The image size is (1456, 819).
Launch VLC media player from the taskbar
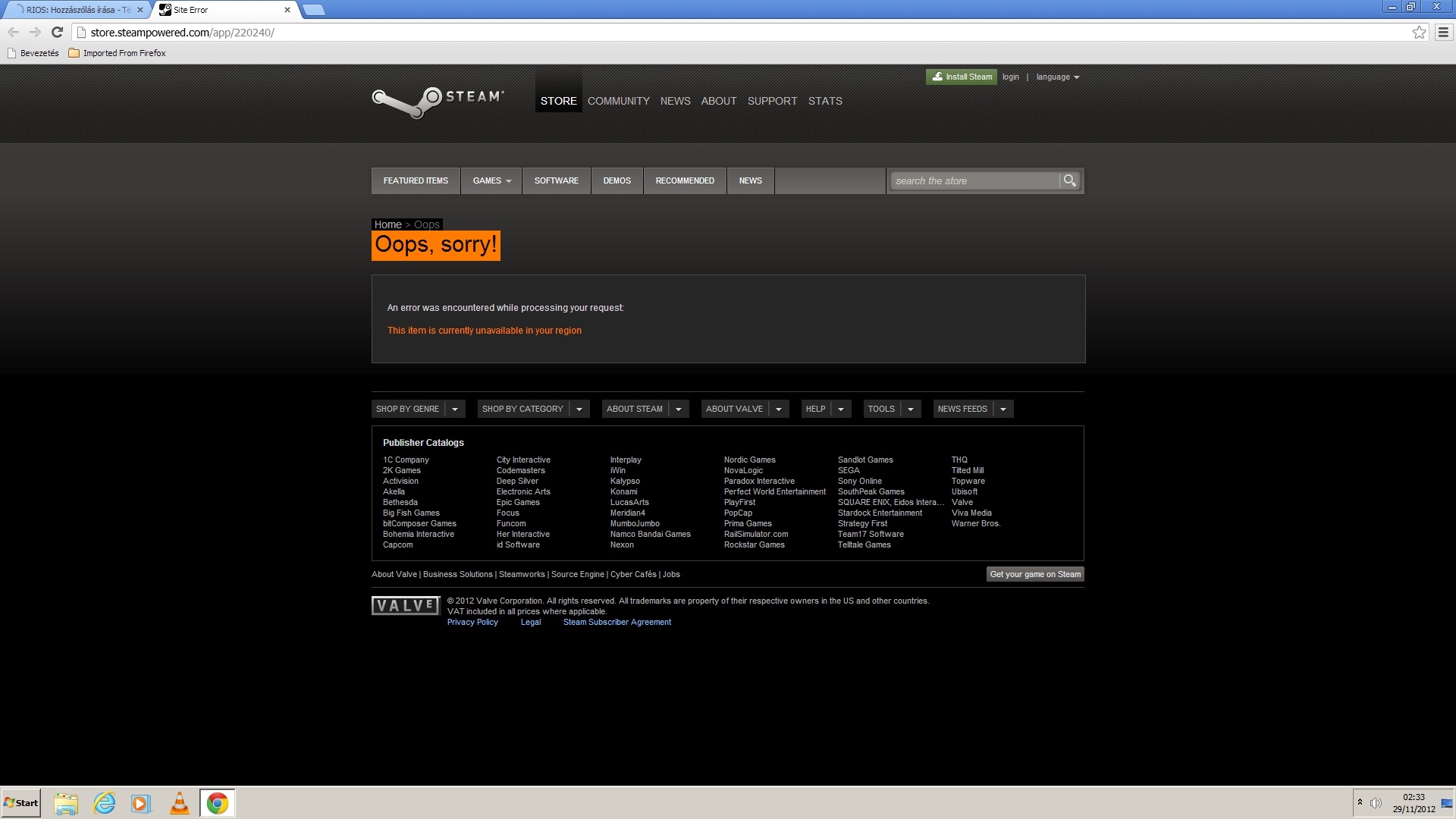(180, 803)
